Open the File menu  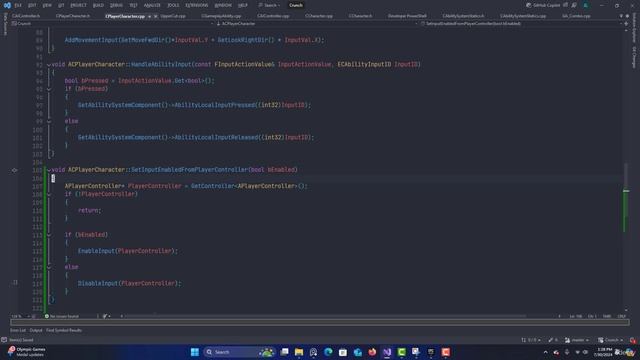(x=18, y=5)
